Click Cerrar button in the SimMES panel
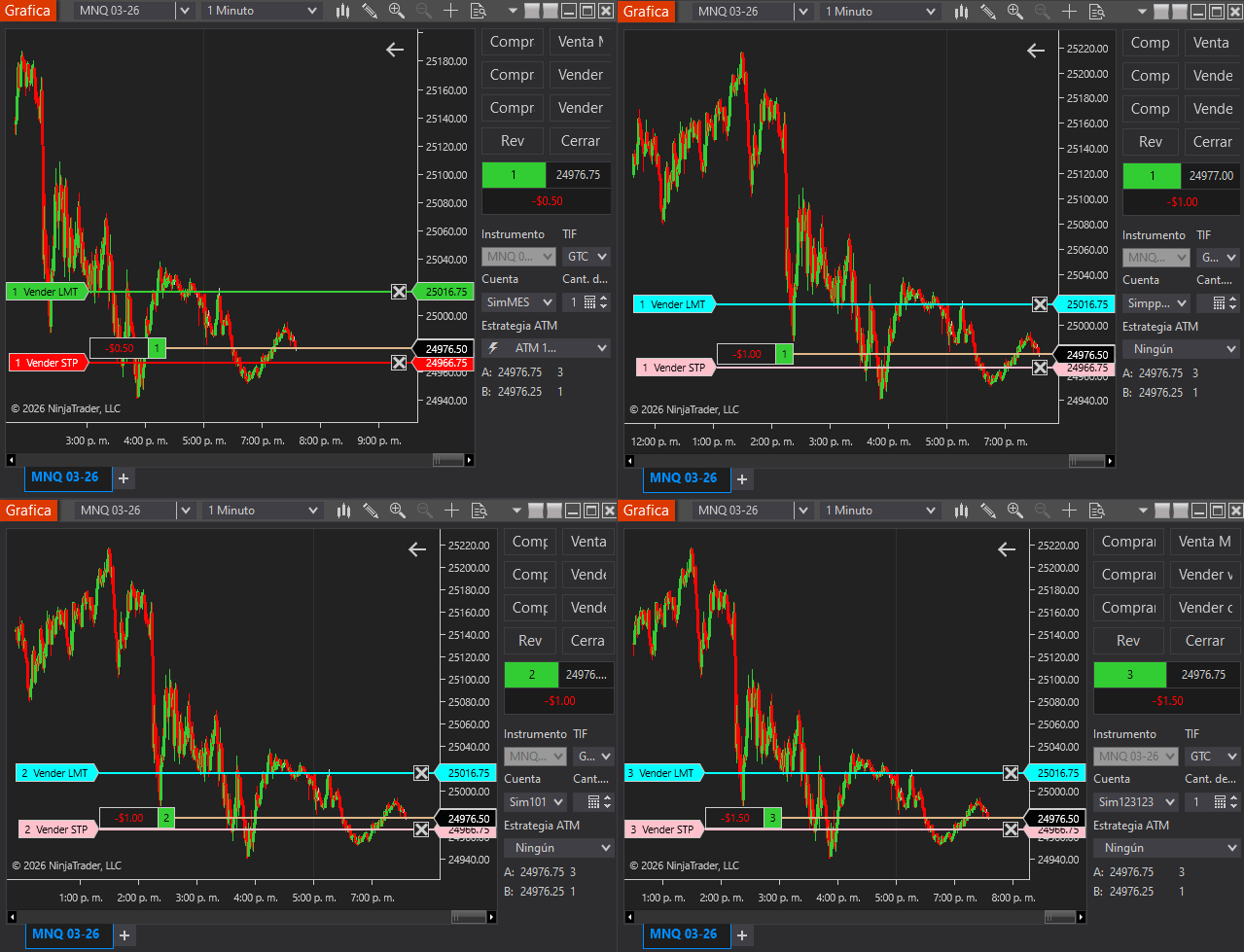 pos(580,141)
